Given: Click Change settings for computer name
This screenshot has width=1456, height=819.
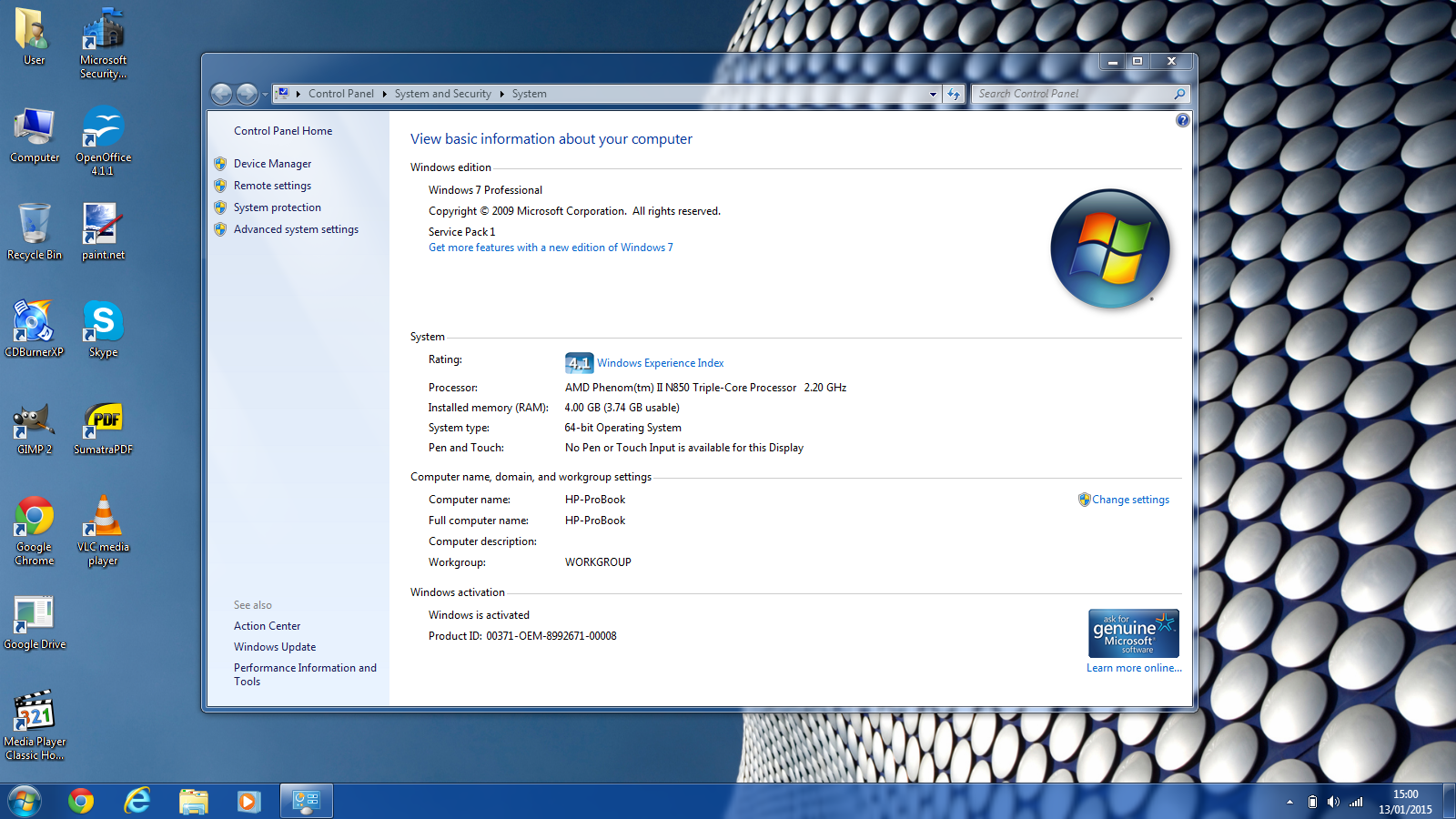Looking at the screenshot, I should coord(1130,500).
